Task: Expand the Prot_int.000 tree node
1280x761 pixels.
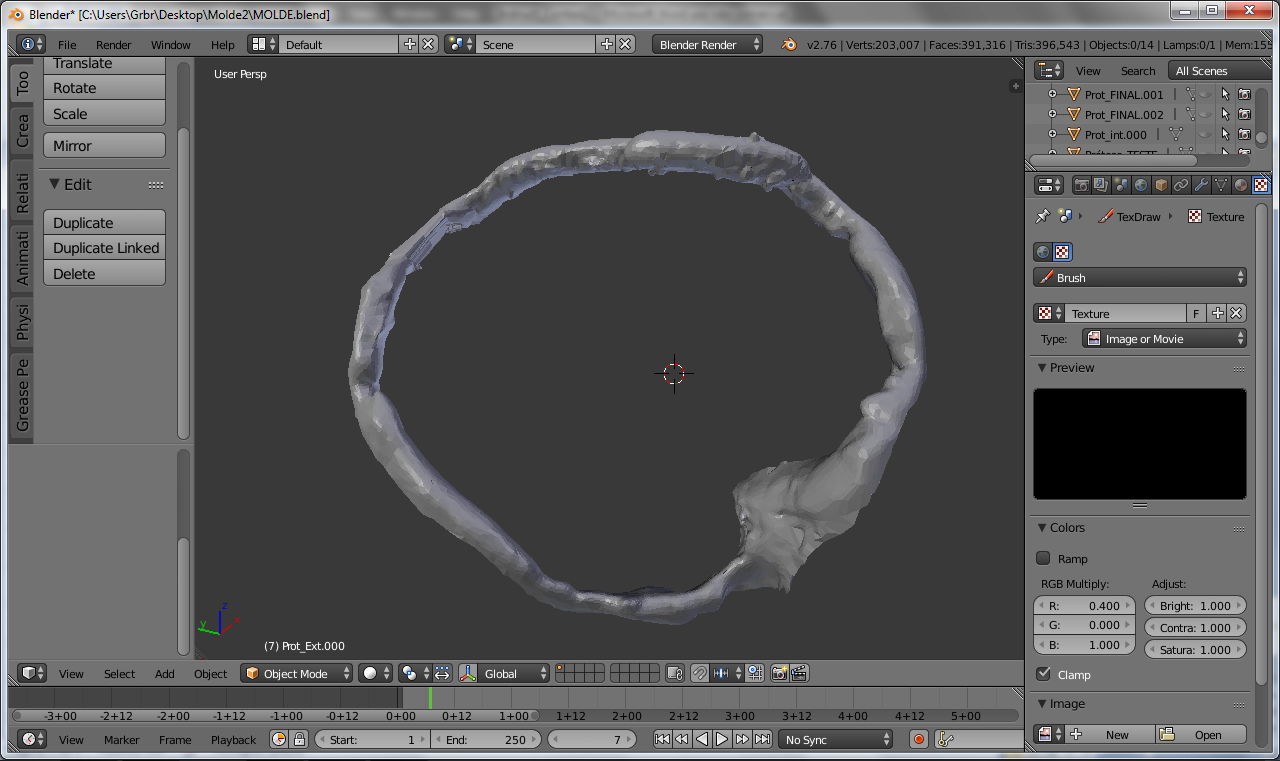Action: tap(1052, 135)
